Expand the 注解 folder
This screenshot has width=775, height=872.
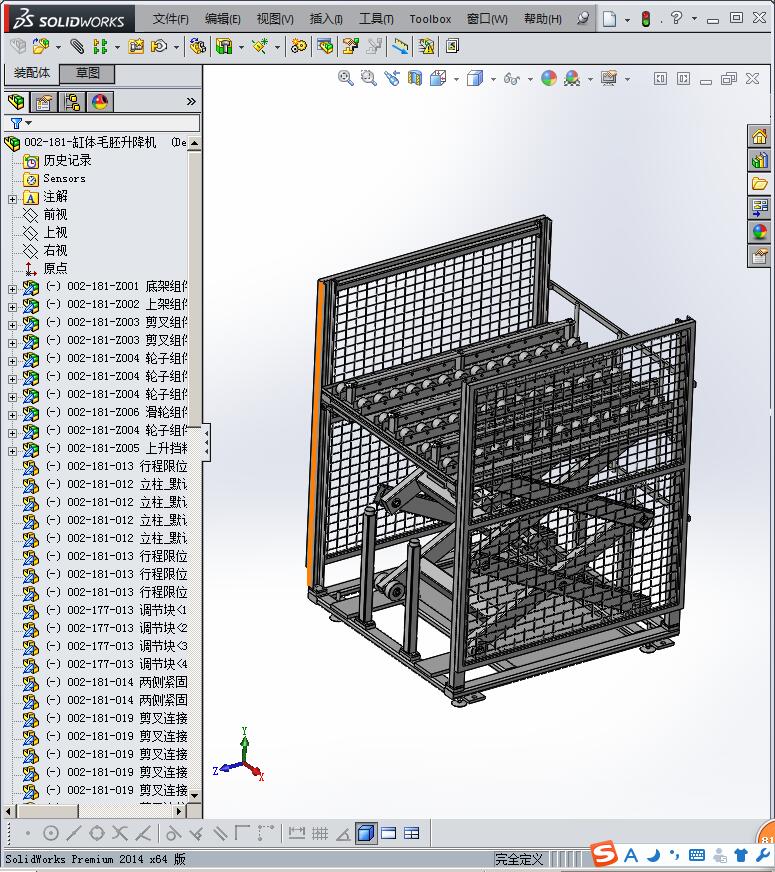pos(12,199)
